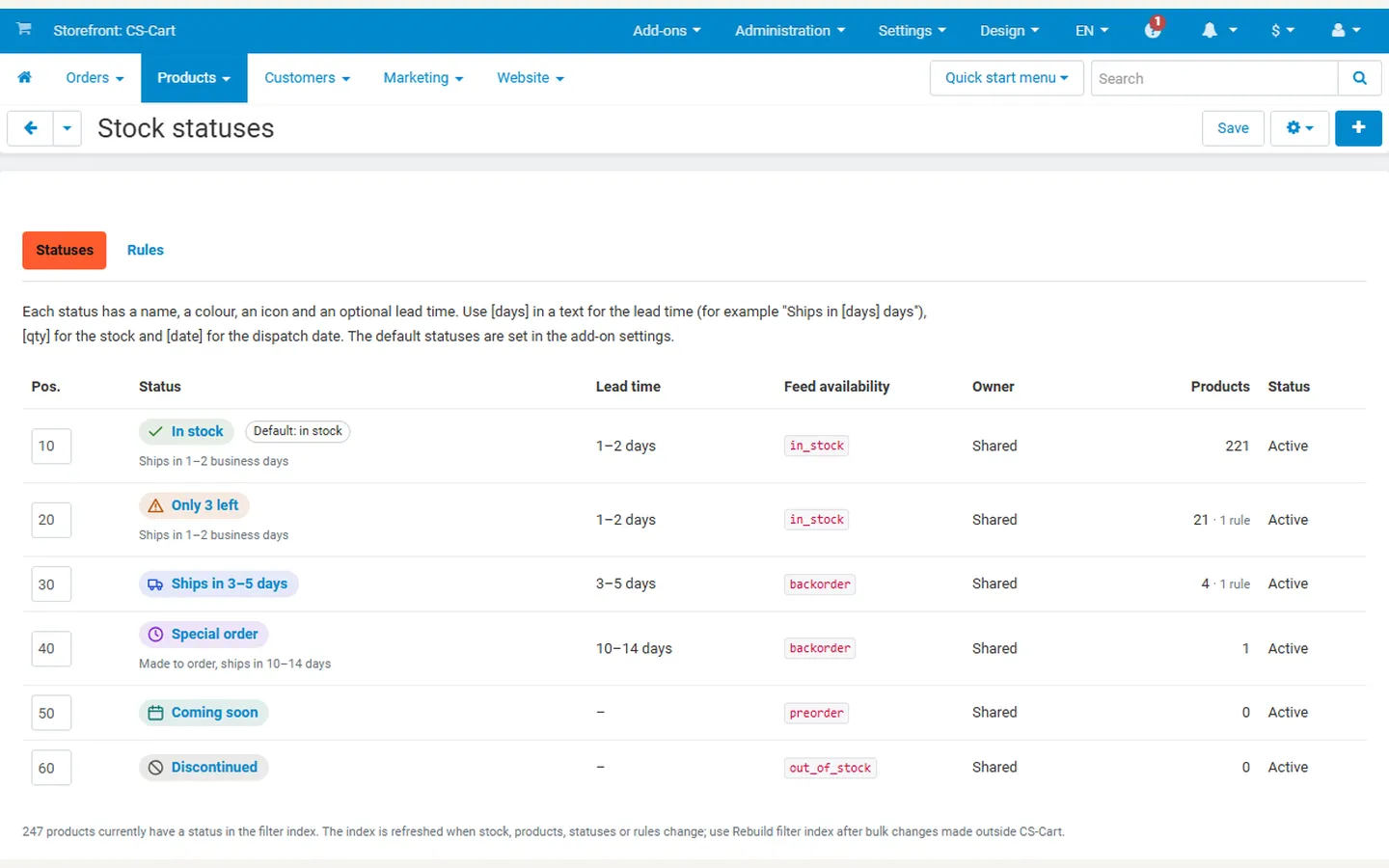Open the Quick start menu

(x=1007, y=78)
